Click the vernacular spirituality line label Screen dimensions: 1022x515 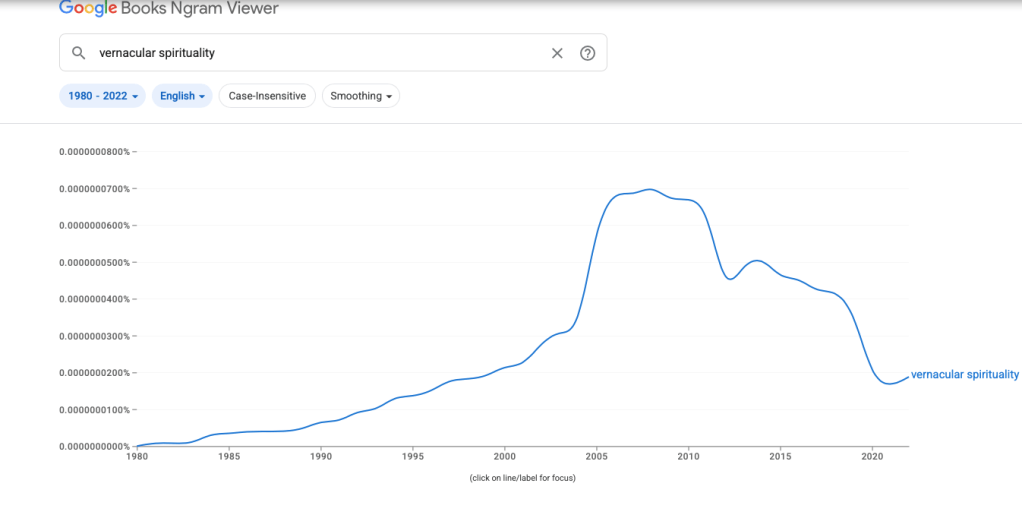[x=964, y=375]
